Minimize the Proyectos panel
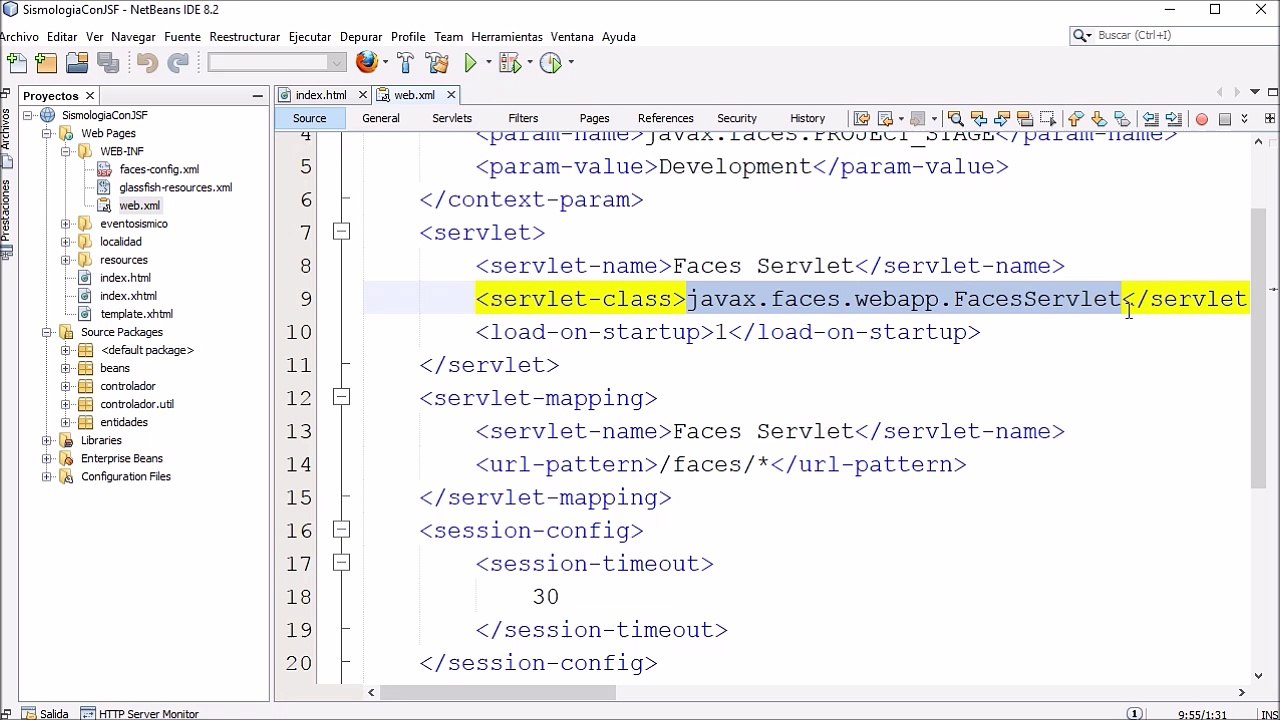 (x=258, y=96)
